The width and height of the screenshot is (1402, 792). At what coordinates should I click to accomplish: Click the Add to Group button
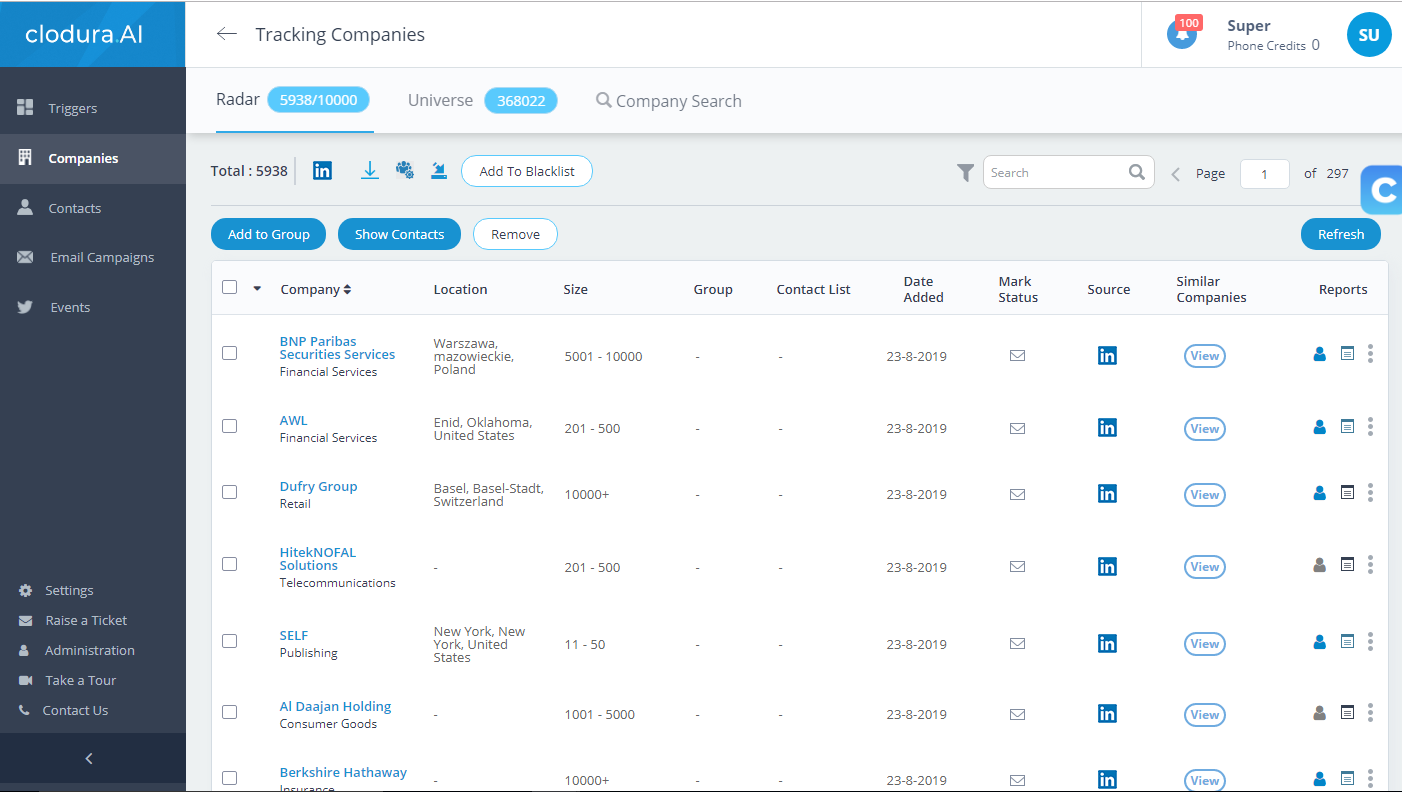268,234
